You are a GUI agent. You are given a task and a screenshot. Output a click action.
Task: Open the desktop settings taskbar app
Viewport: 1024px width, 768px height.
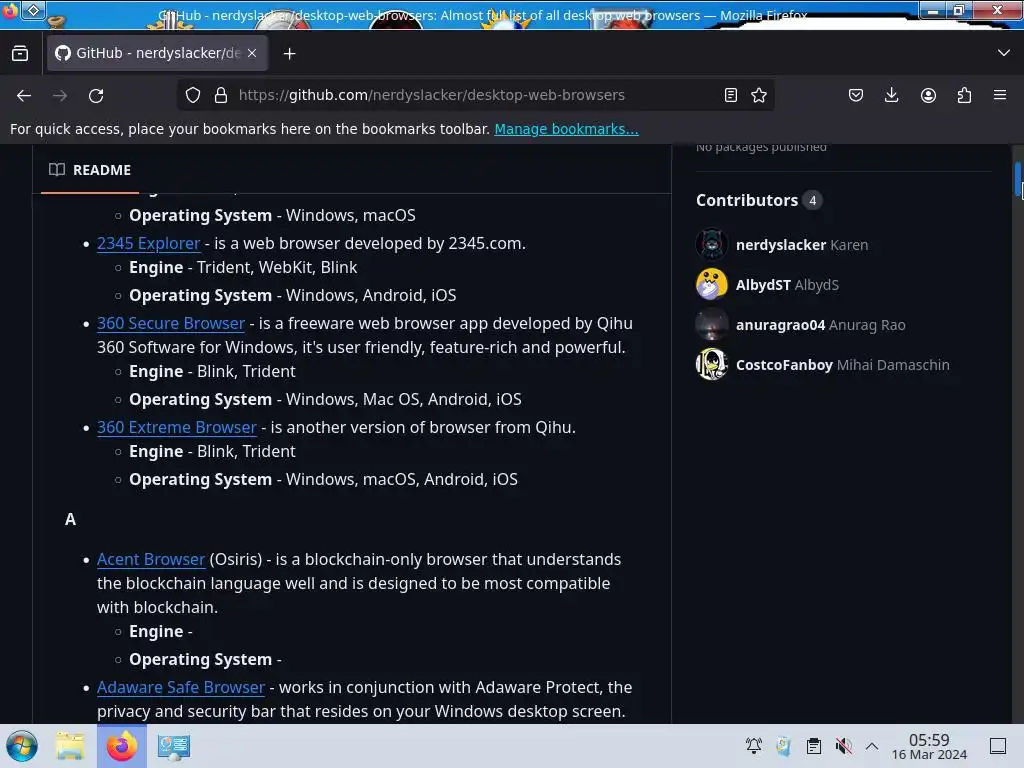pos(174,746)
